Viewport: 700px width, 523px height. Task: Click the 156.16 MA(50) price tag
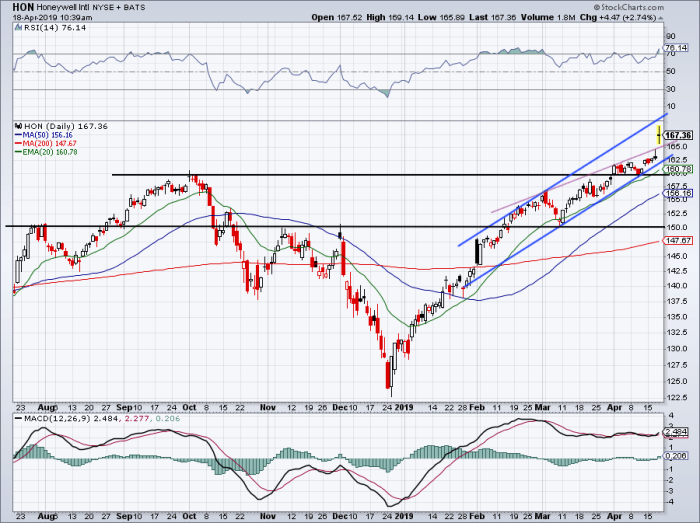678,193
